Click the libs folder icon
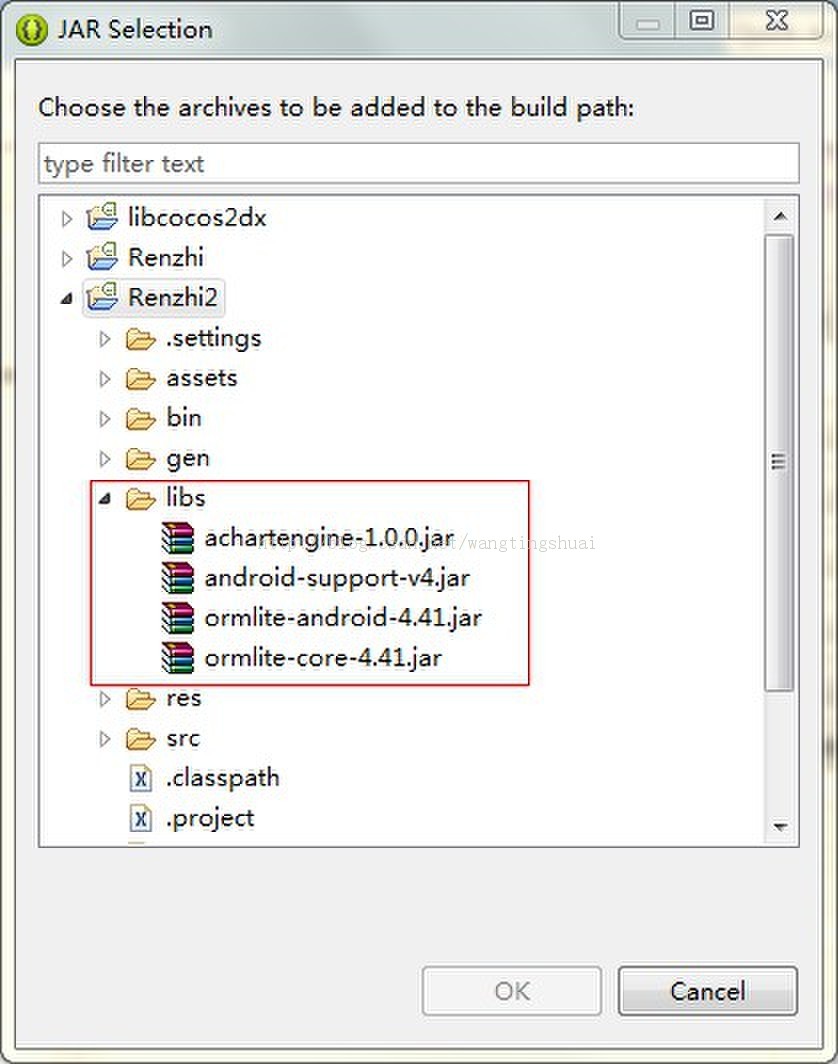The height and width of the screenshot is (1064, 838). pyautogui.click(x=140, y=498)
